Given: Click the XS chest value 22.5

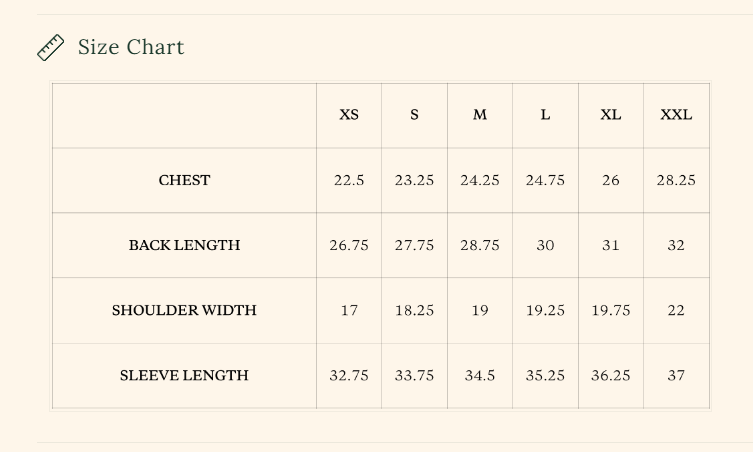Looking at the screenshot, I should (x=349, y=180).
